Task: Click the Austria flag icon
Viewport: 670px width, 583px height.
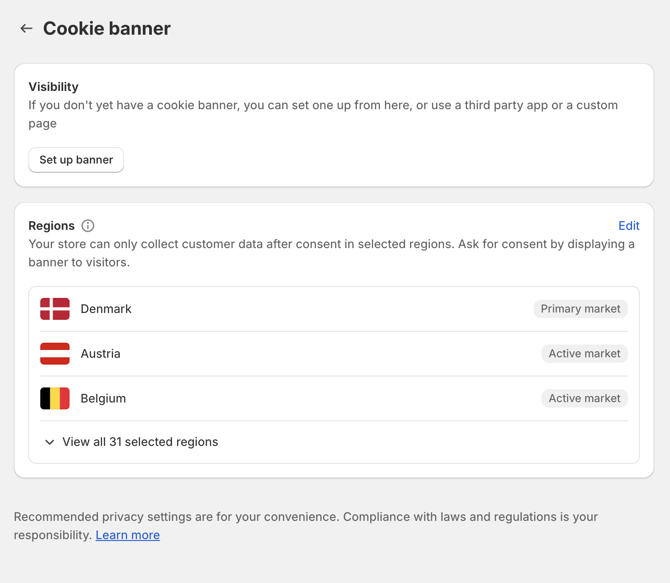Action: click(55, 353)
